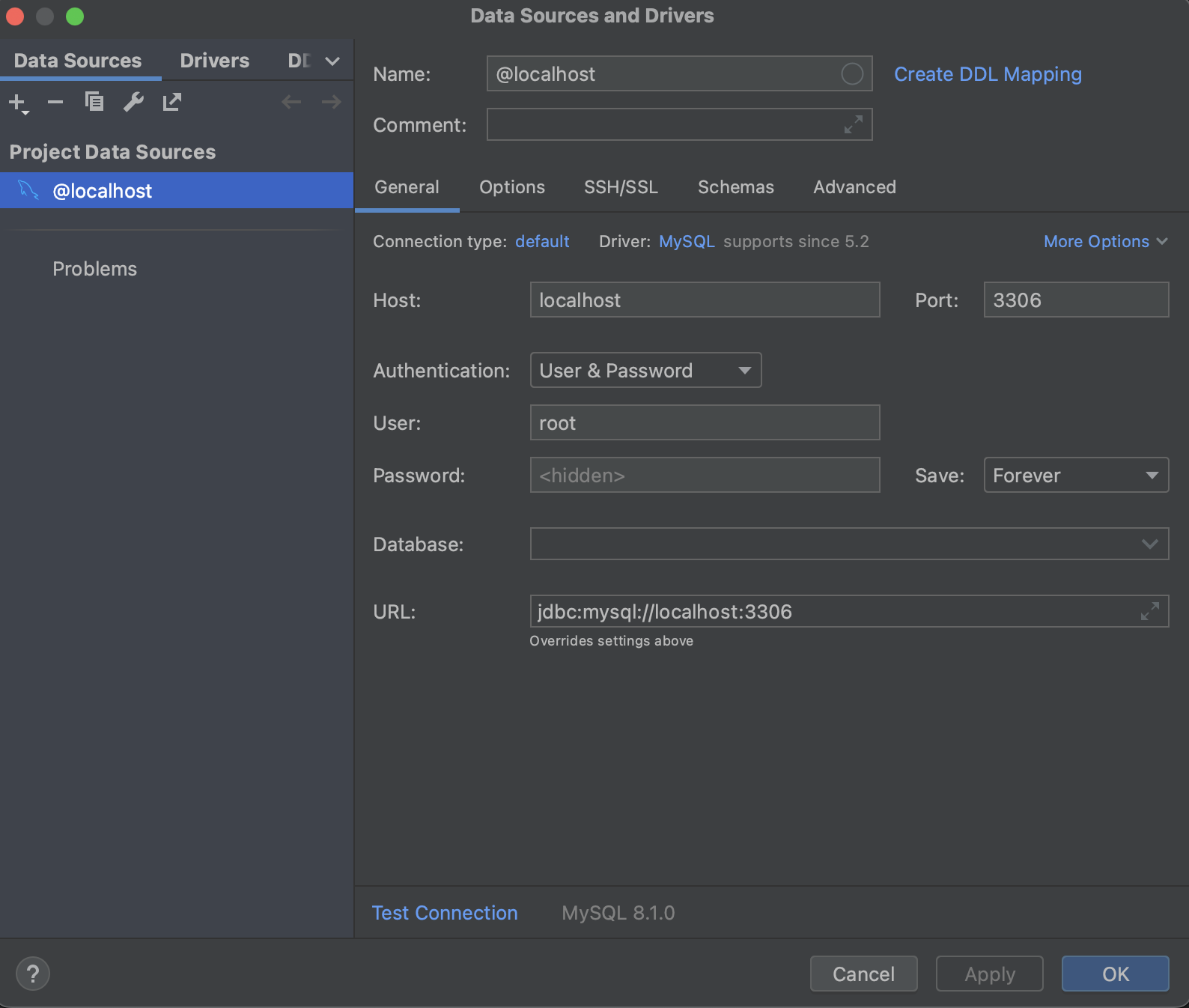Open the SSH/SSL tab
The image size is (1189, 1008).
coord(621,187)
